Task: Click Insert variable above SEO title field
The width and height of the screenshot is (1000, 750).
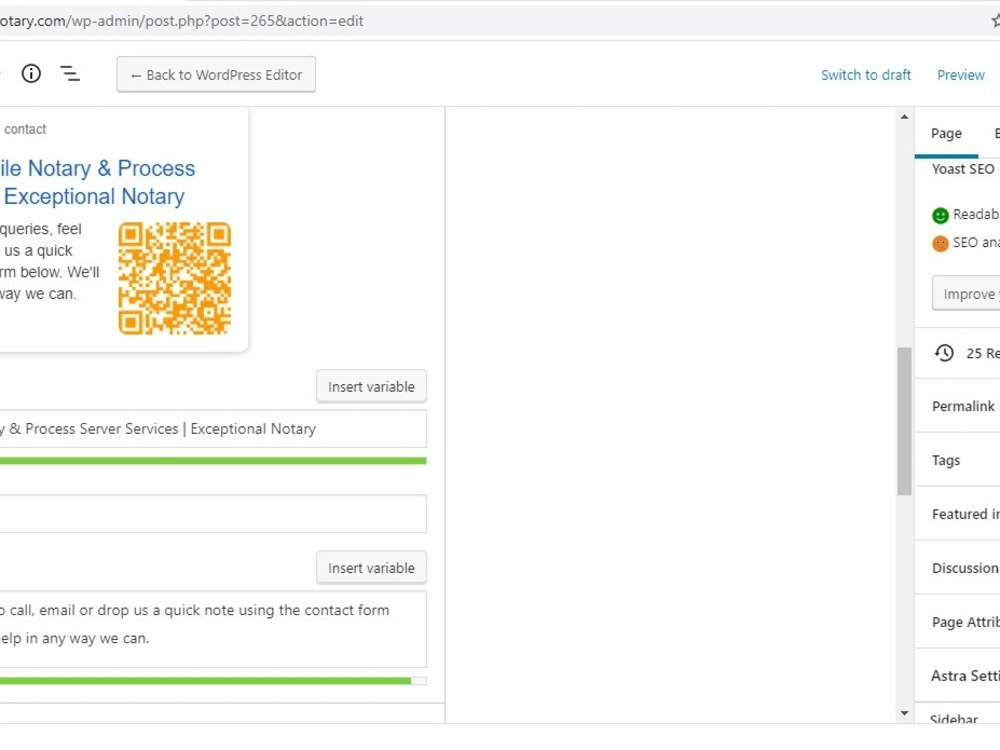Action: point(371,386)
